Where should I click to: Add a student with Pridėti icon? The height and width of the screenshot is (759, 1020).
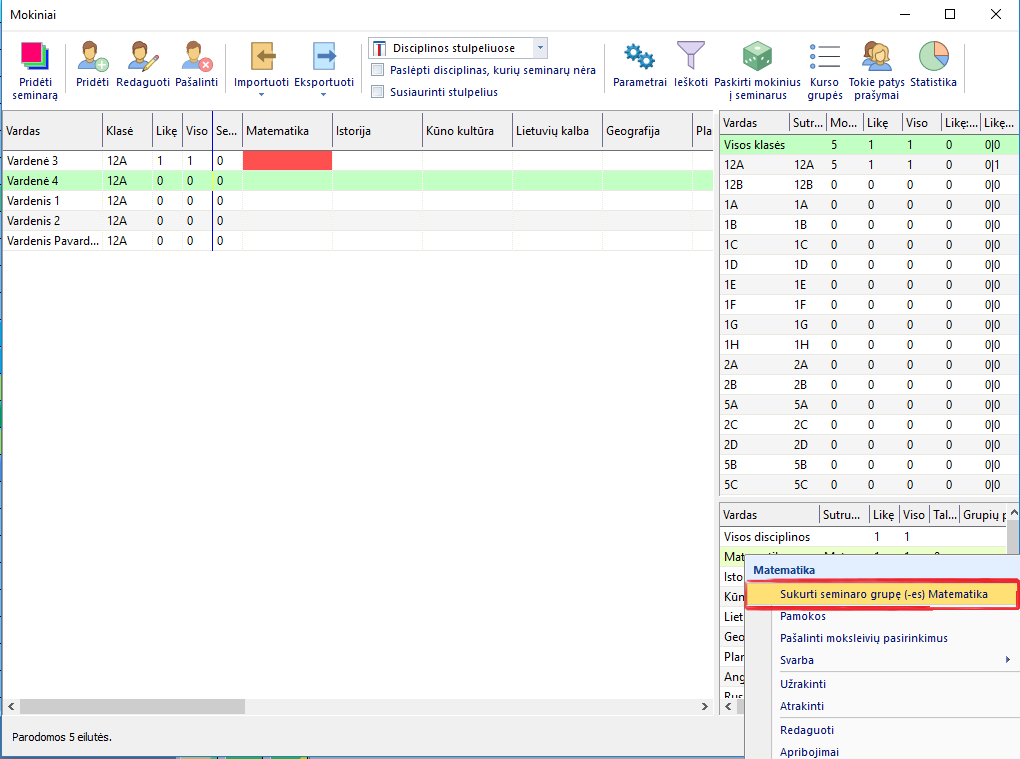(92, 57)
